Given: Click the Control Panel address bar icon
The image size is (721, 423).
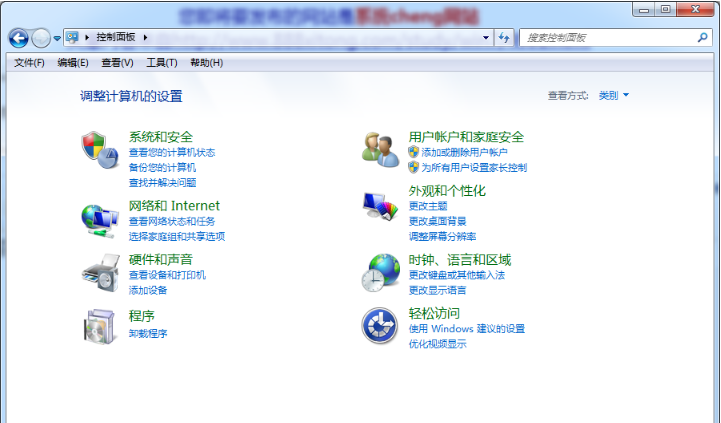Looking at the screenshot, I should [72, 37].
